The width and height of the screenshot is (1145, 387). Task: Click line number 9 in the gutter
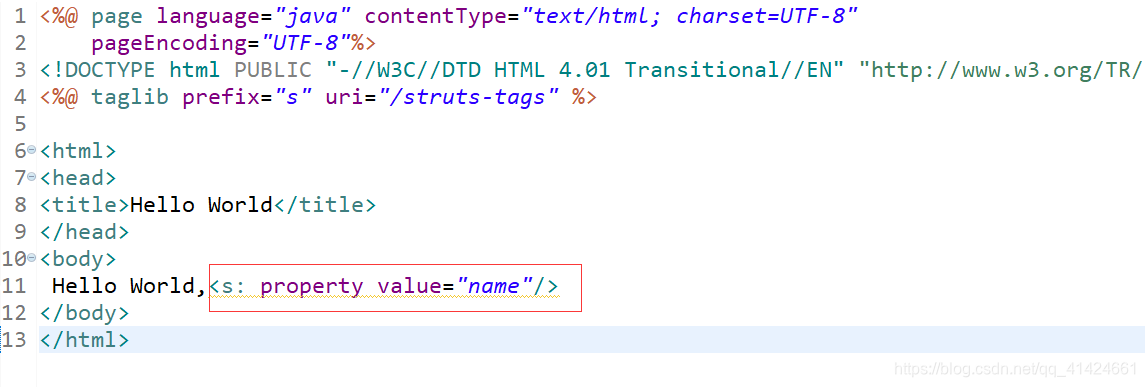(19, 231)
